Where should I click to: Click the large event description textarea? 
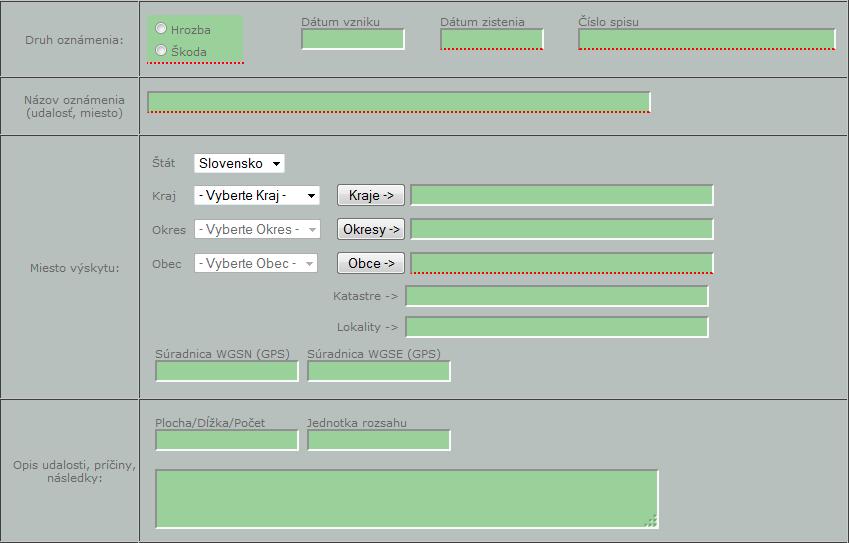click(407, 499)
